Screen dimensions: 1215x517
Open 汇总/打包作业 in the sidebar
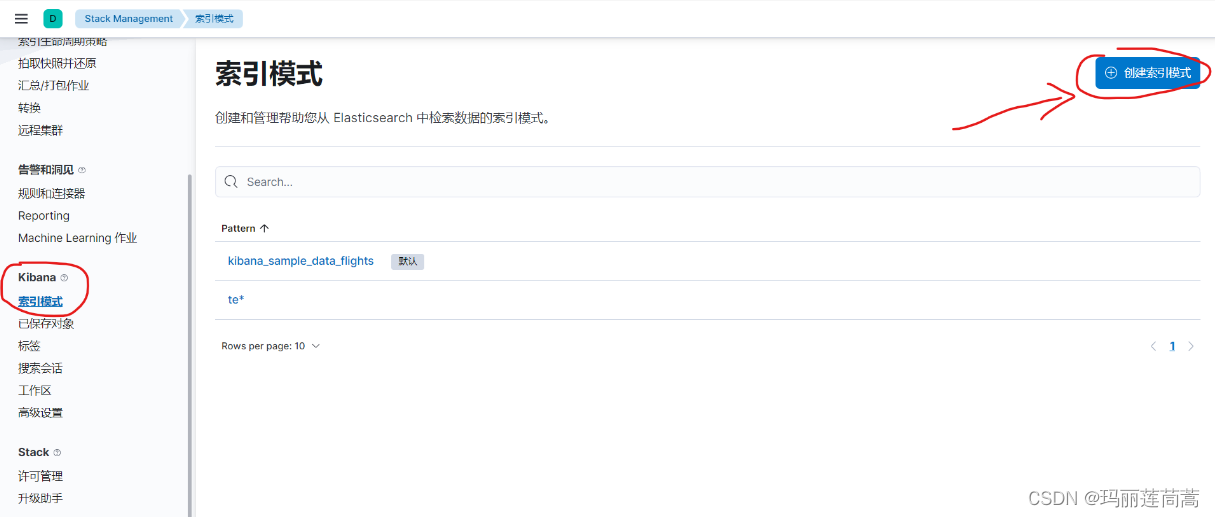tap(53, 85)
